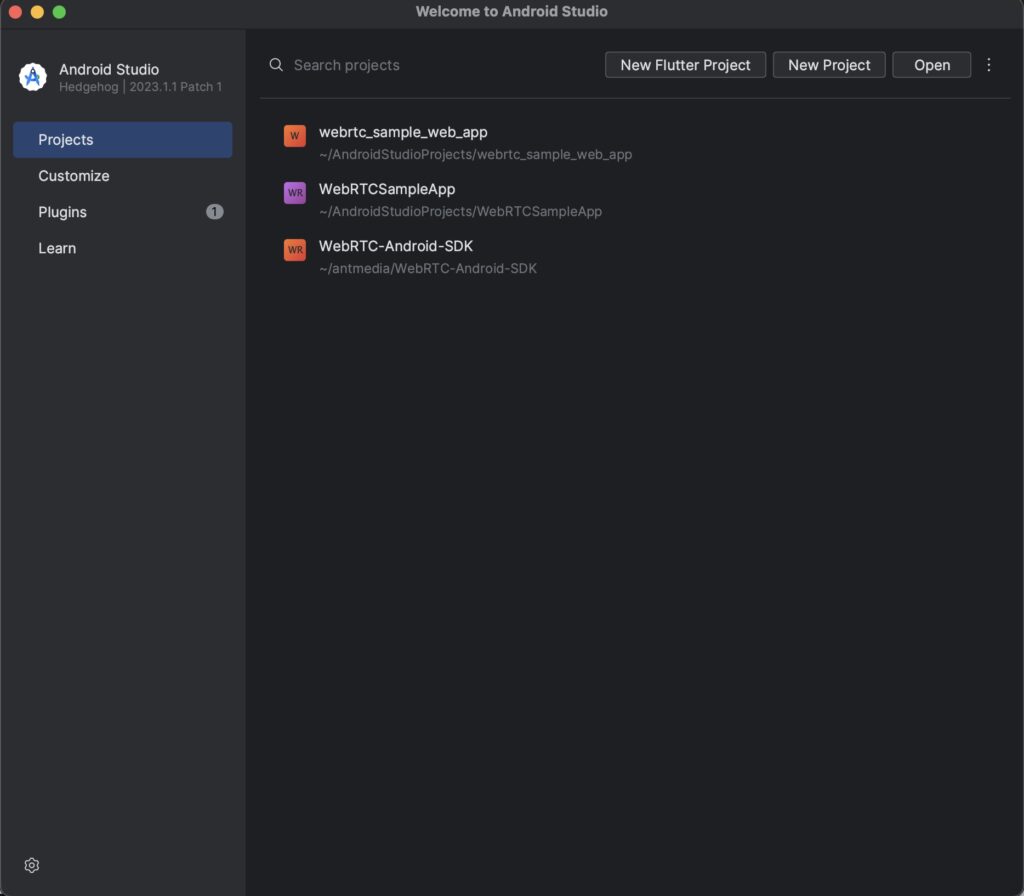Click the orange W icon for webrtc_sample_web_app
Viewport: 1024px width, 896px height.
click(295, 136)
